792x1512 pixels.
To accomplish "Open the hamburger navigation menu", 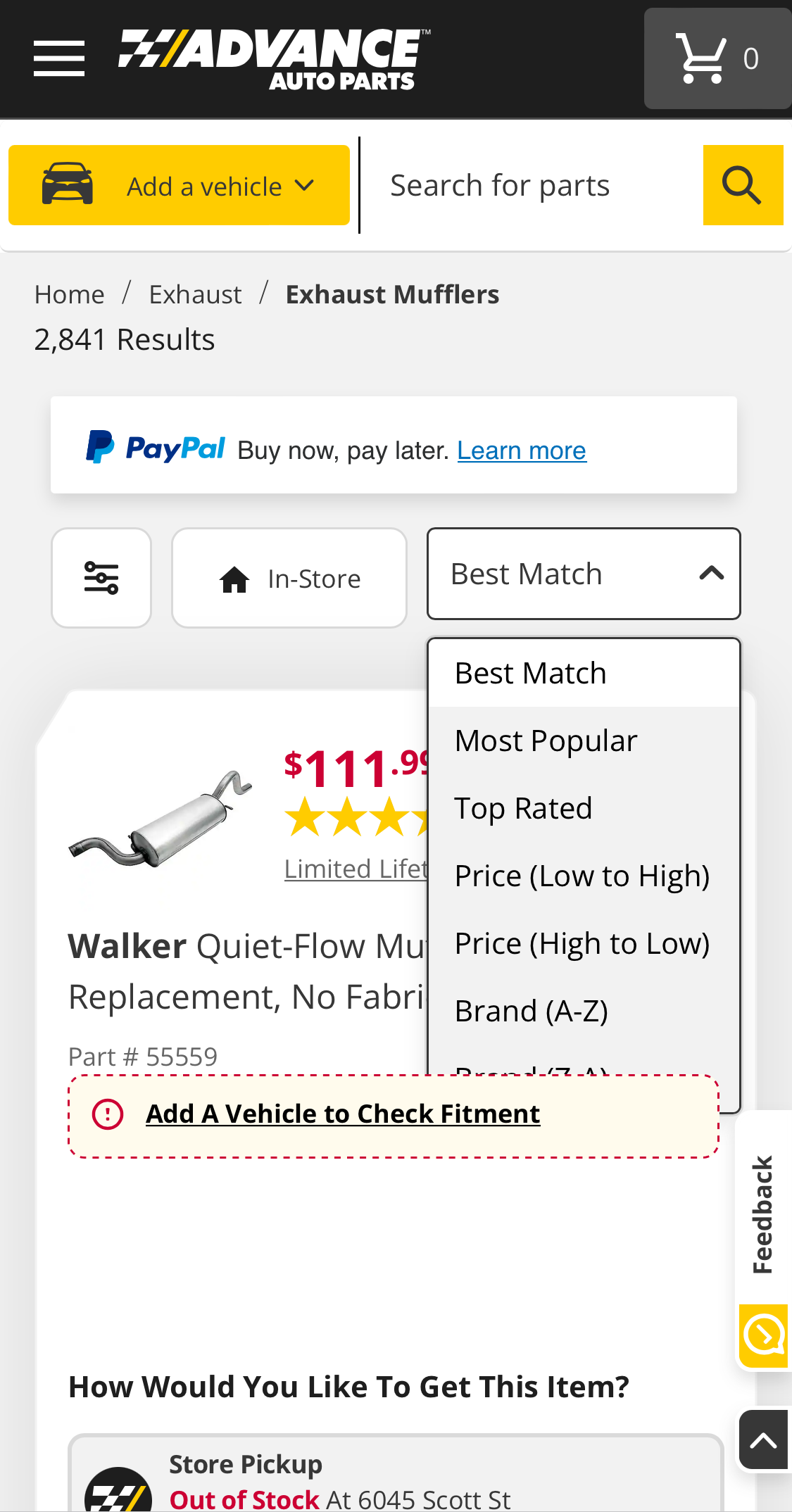I will pyautogui.click(x=59, y=59).
